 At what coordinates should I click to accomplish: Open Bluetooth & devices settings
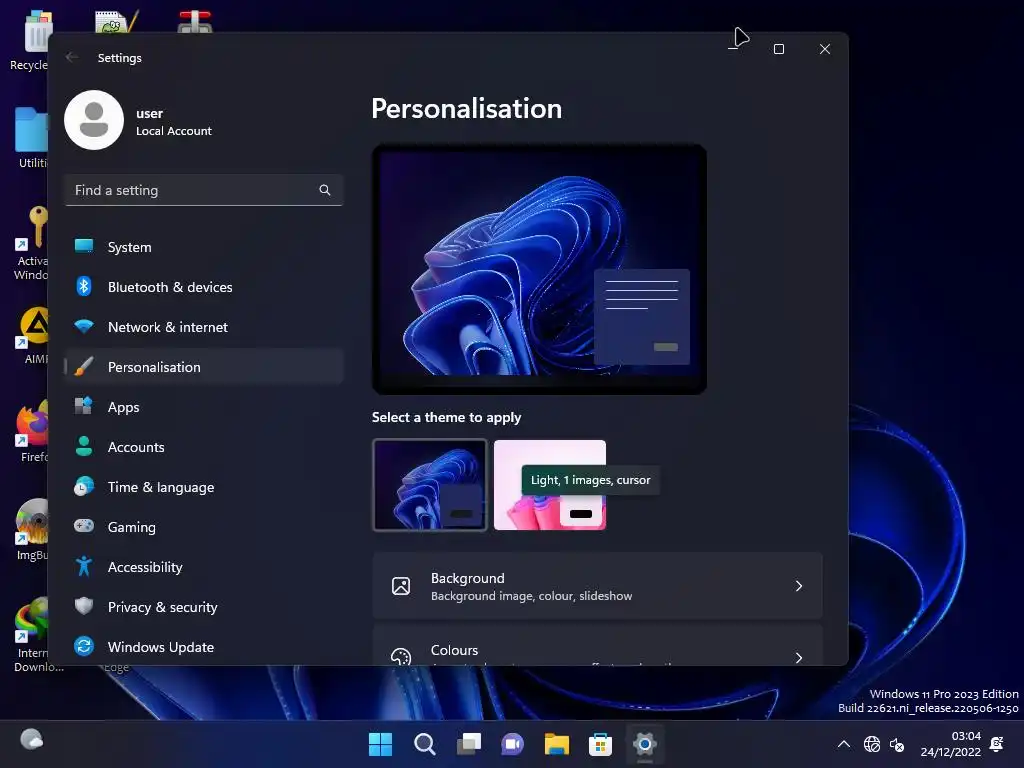pyautogui.click(x=204, y=287)
